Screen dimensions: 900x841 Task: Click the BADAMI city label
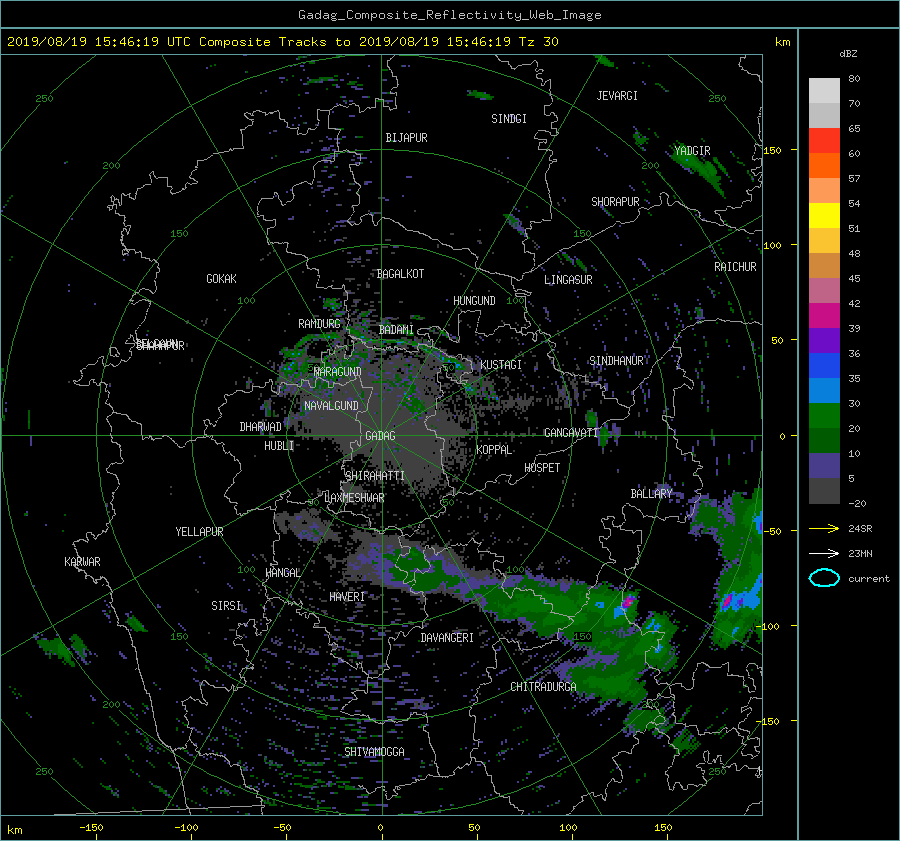(x=396, y=330)
